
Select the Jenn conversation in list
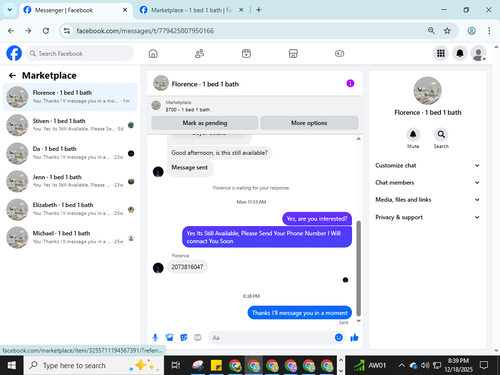coord(70,181)
